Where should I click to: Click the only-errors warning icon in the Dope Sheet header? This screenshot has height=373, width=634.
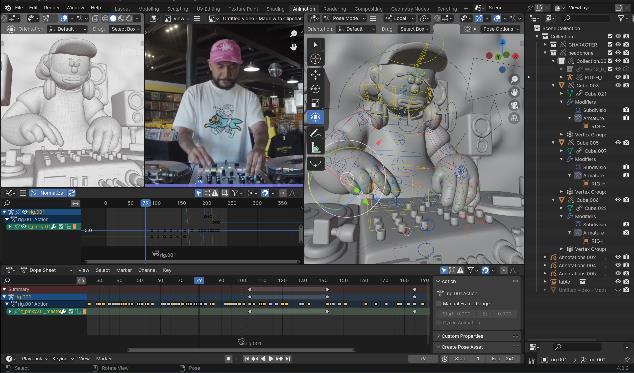coord(460,270)
